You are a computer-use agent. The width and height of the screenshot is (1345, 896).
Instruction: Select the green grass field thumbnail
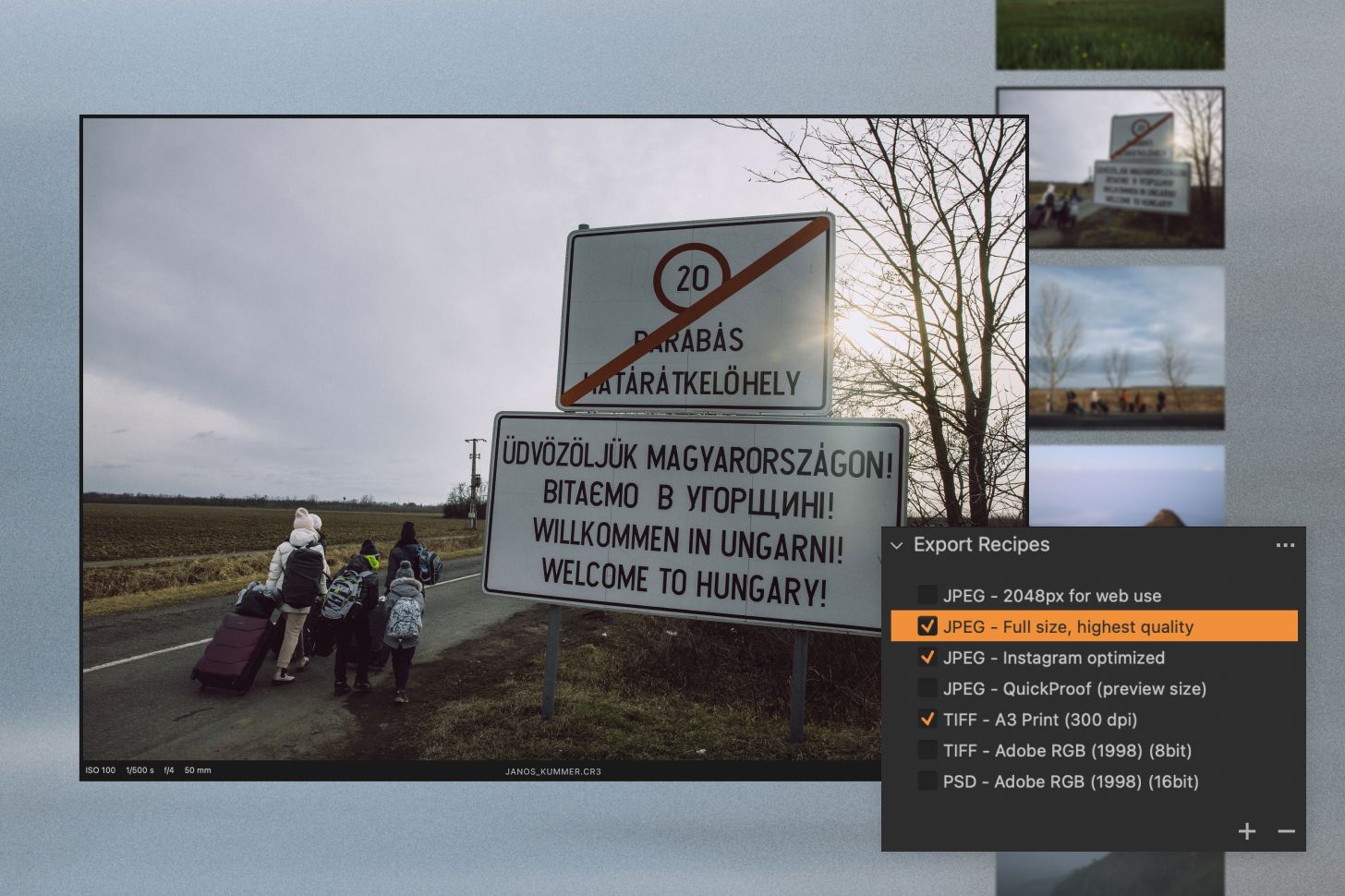1109,34
